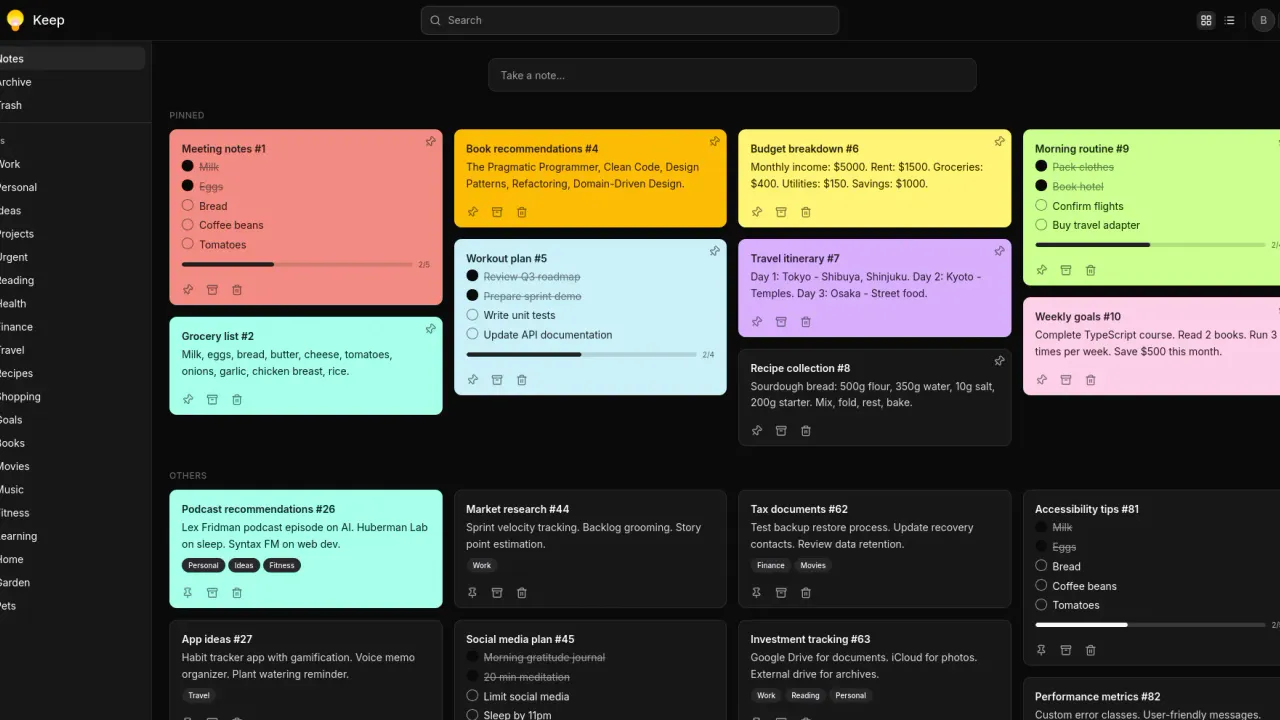
Task: Check Tomatoes in Accessibility tips #81
Action: (1041, 605)
